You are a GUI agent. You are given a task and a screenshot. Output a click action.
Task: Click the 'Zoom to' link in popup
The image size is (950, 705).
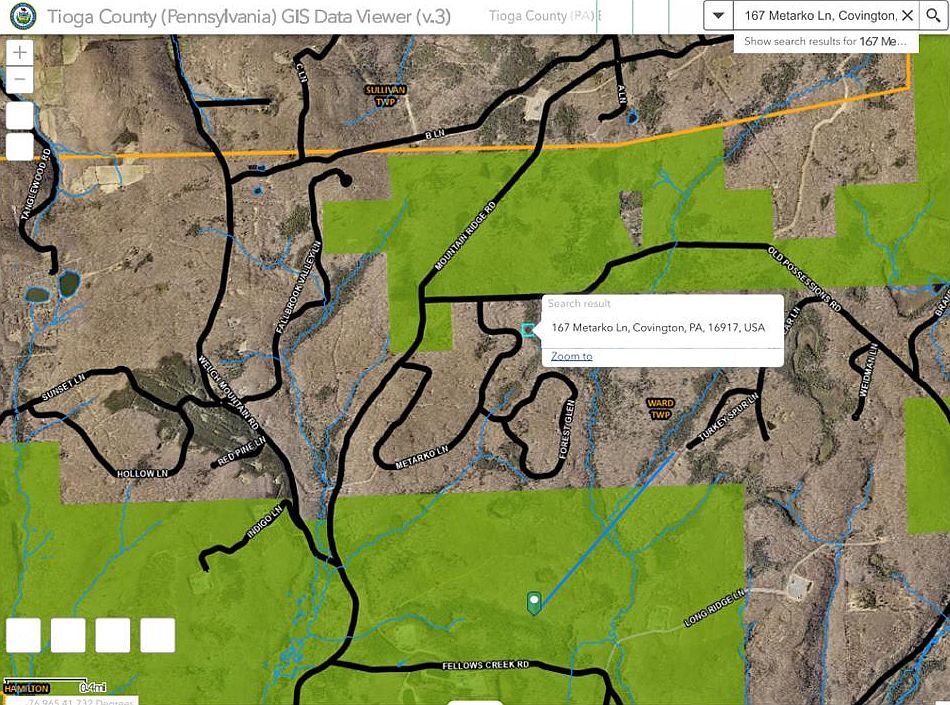(571, 356)
